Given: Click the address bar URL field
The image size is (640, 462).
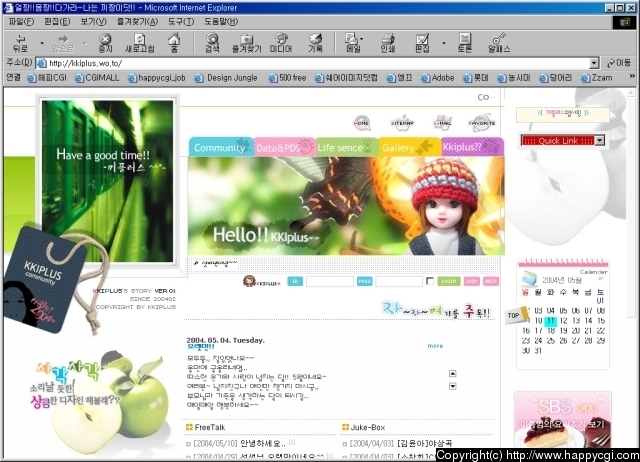Looking at the screenshot, I should pos(312,63).
